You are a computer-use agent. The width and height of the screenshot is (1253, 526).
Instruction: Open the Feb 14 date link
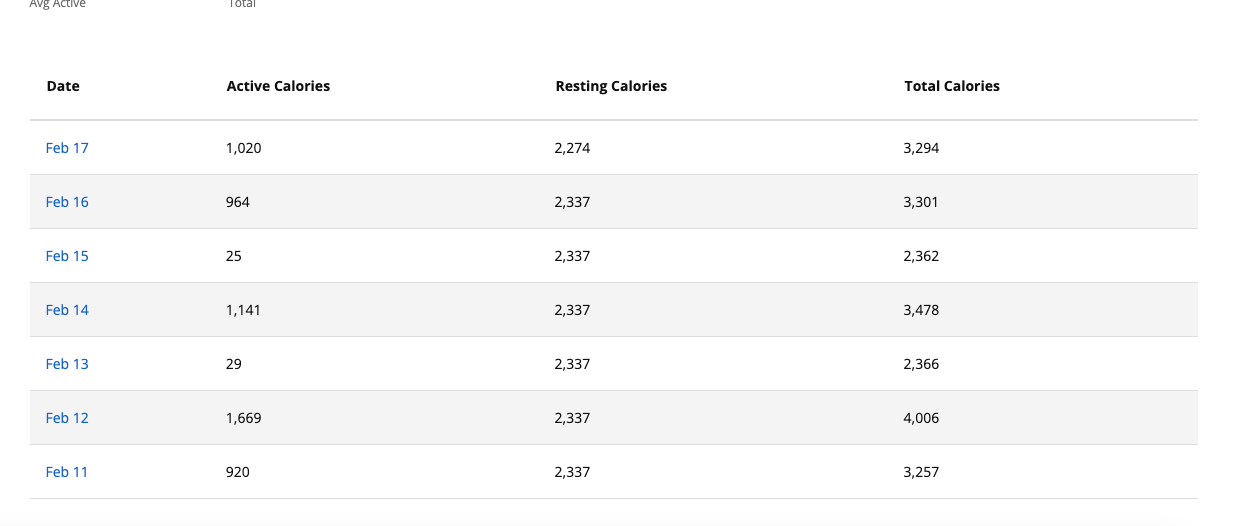(x=67, y=310)
